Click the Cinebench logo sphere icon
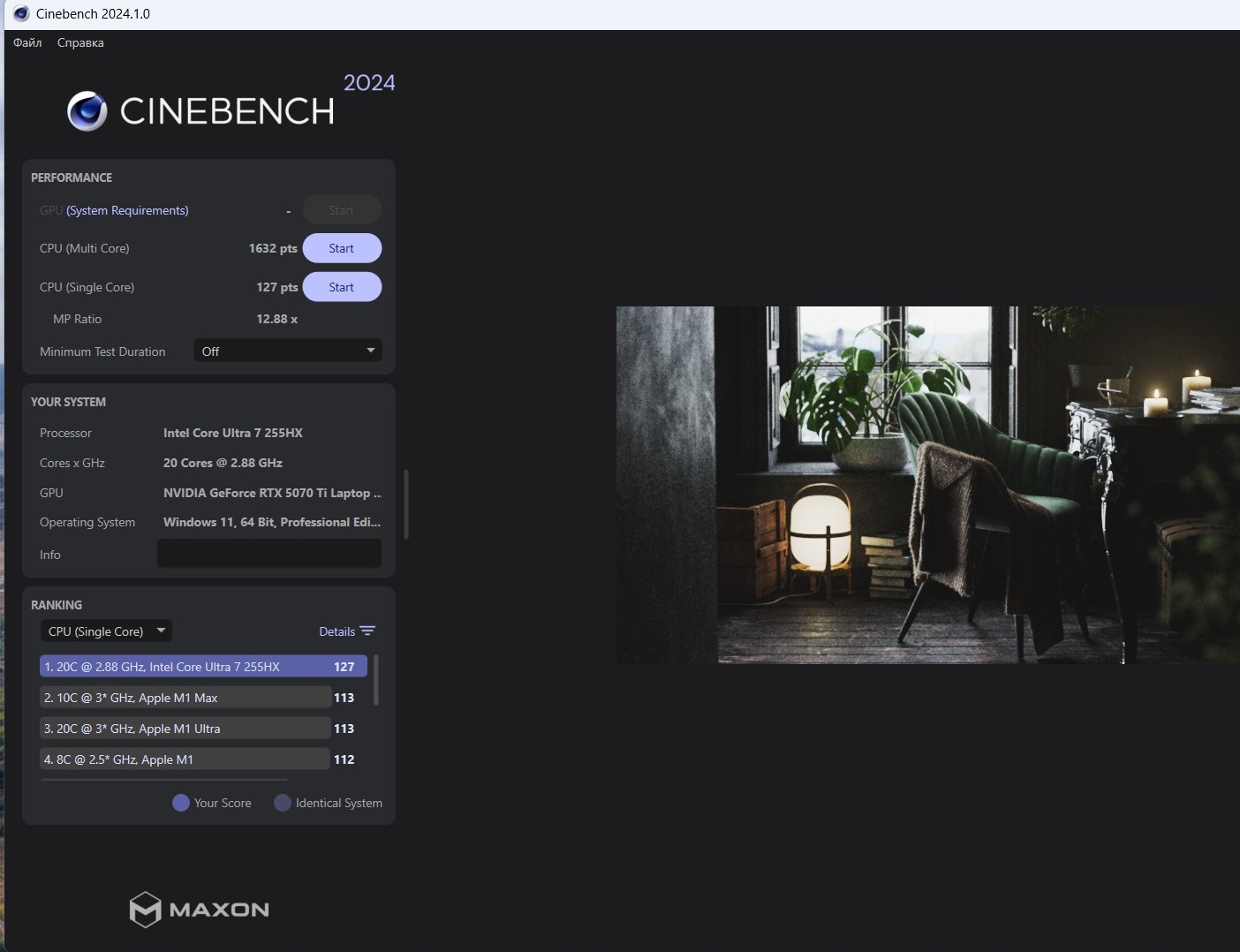This screenshot has width=1240, height=952. pos(87,111)
